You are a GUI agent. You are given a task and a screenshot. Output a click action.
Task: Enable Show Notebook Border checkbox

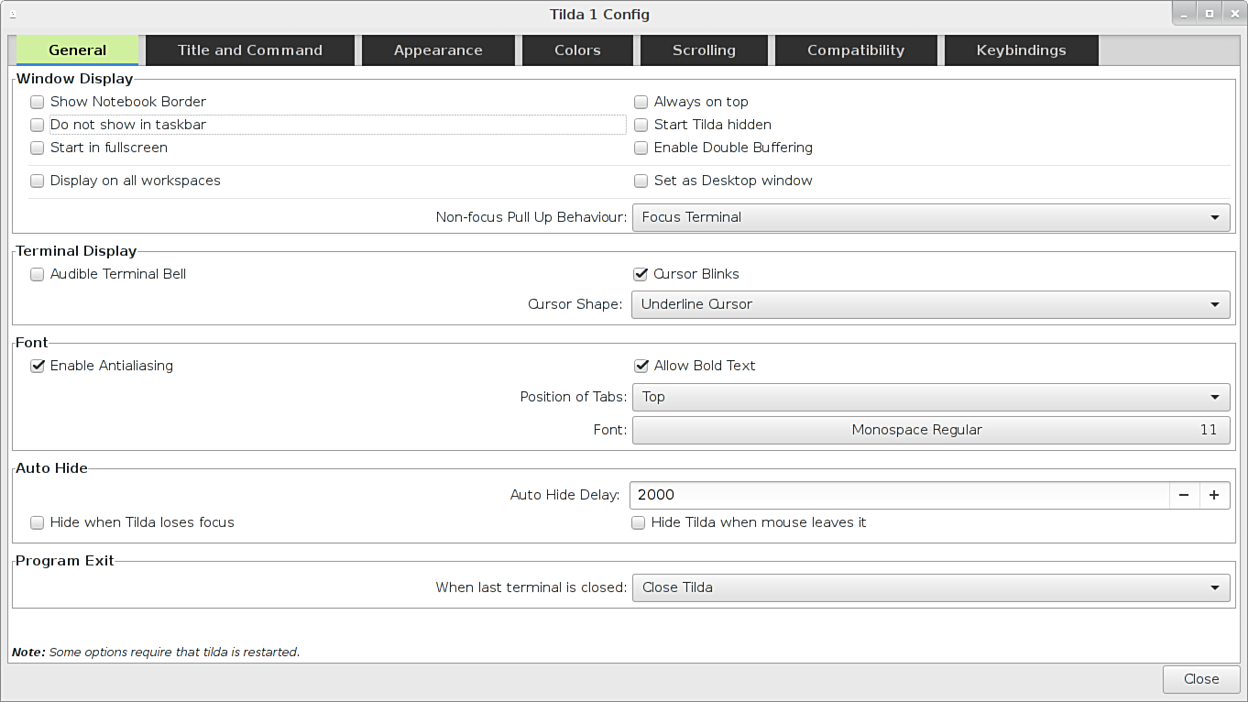tap(37, 102)
